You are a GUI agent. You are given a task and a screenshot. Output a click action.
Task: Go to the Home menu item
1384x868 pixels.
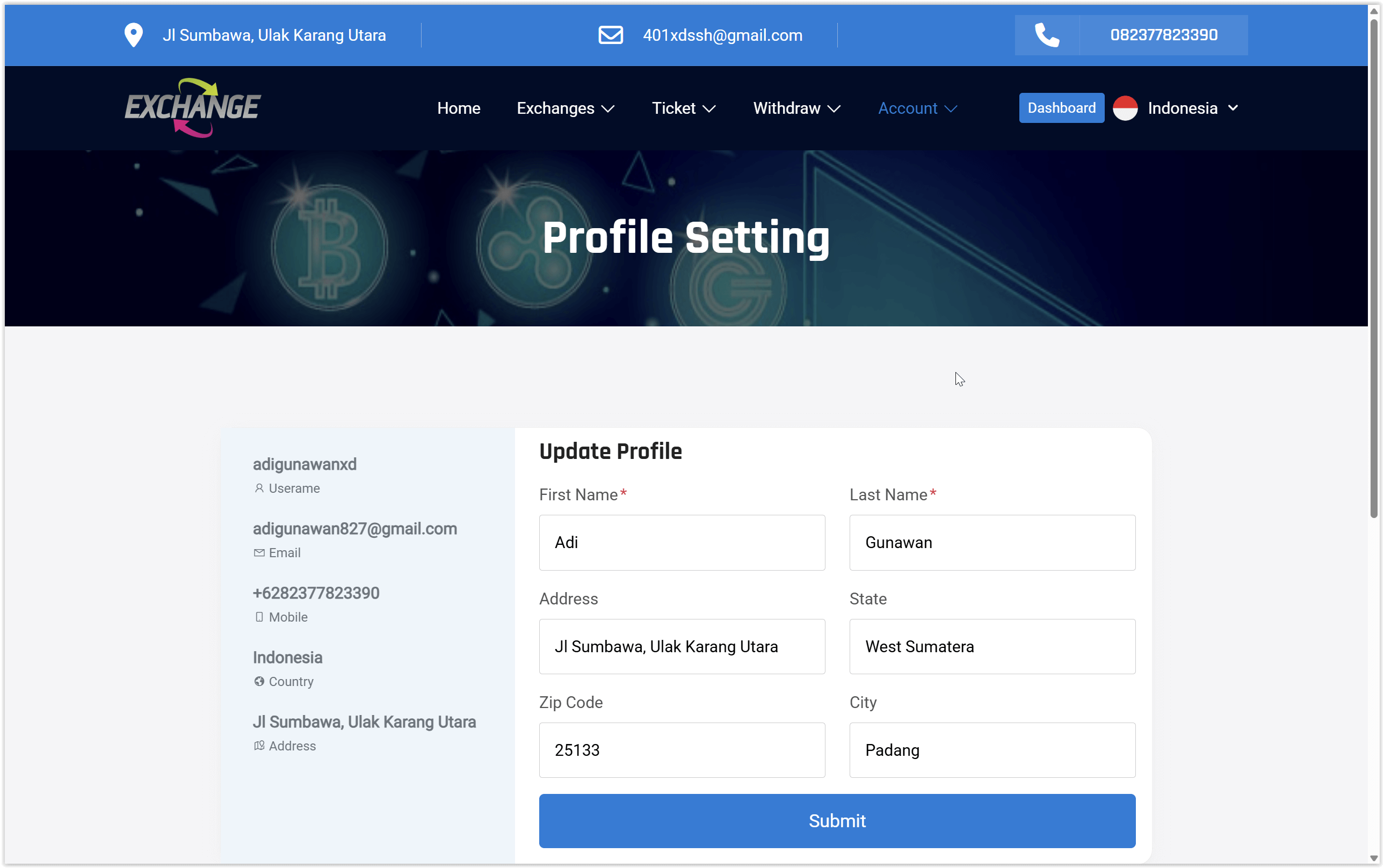point(458,108)
